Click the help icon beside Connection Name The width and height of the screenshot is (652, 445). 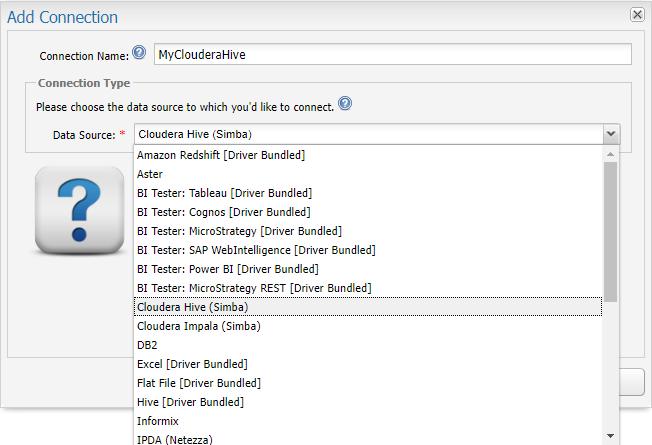point(139,52)
